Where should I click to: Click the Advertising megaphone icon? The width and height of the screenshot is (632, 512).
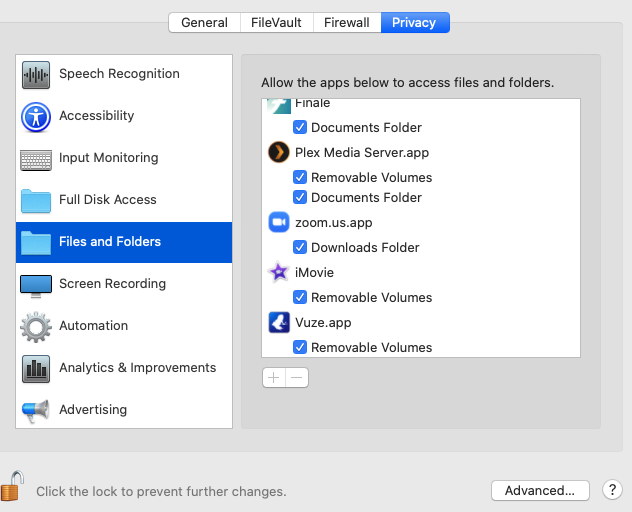[x=36, y=410]
